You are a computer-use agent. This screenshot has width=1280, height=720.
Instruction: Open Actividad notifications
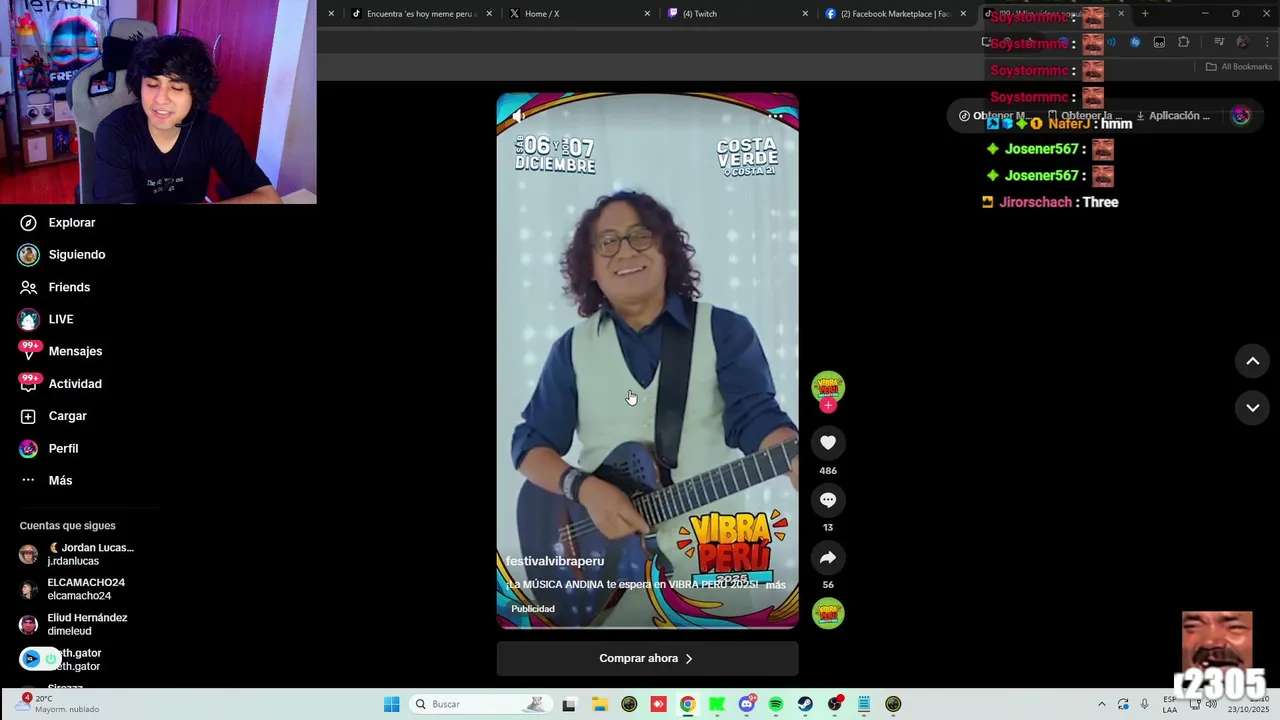(60, 384)
